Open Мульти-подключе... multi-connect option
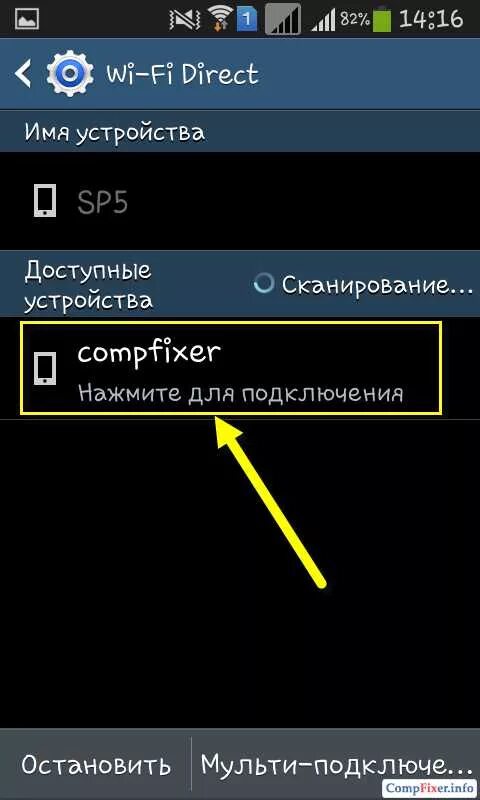 click(336, 765)
